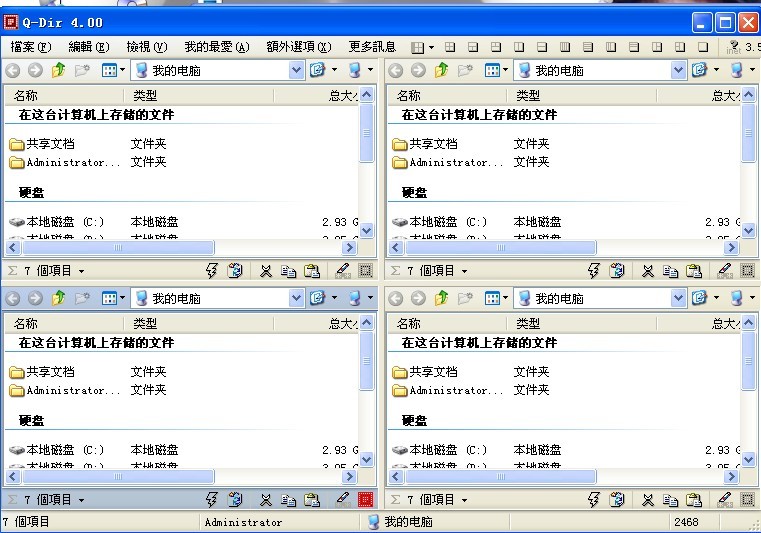Click the 类型 column header in upper-right pane
Viewport: 761px width, 533px height.
(582, 96)
